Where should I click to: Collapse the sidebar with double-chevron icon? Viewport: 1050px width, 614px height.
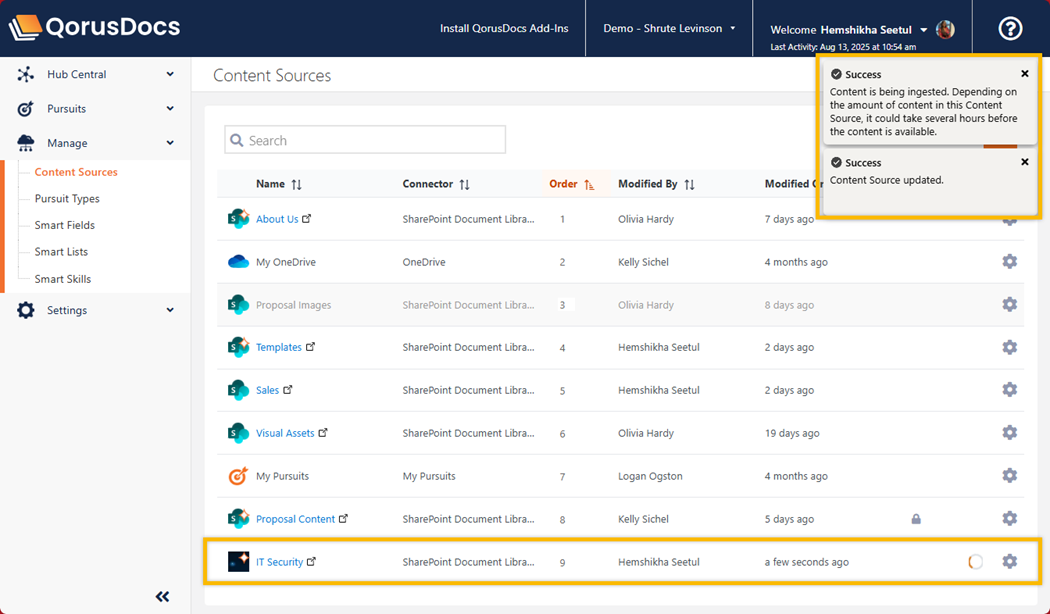pos(163,597)
